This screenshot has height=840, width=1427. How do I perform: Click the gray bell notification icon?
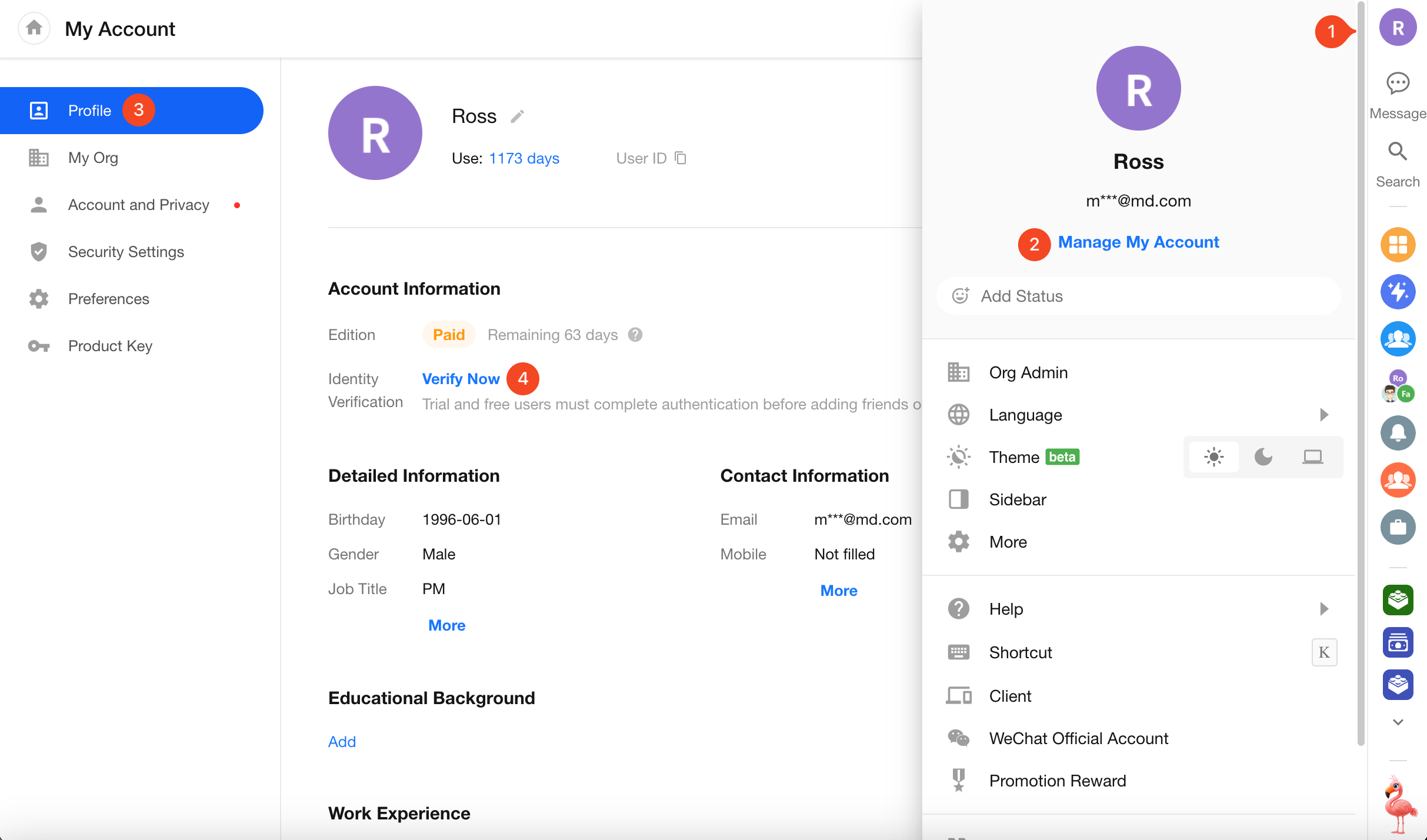click(x=1398, y=433)
